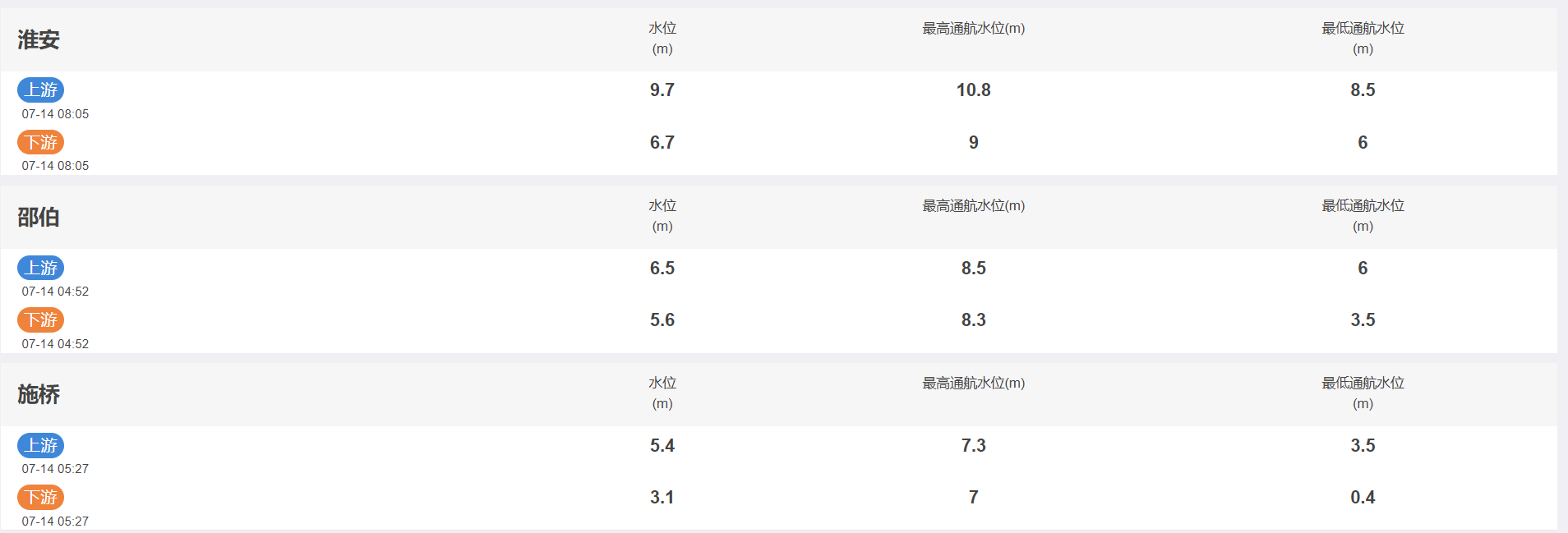Click the orange 下游 badge under 施桥
This screenshot has height=533, width=1568.
pyautogui.click(x=40, y=497)
